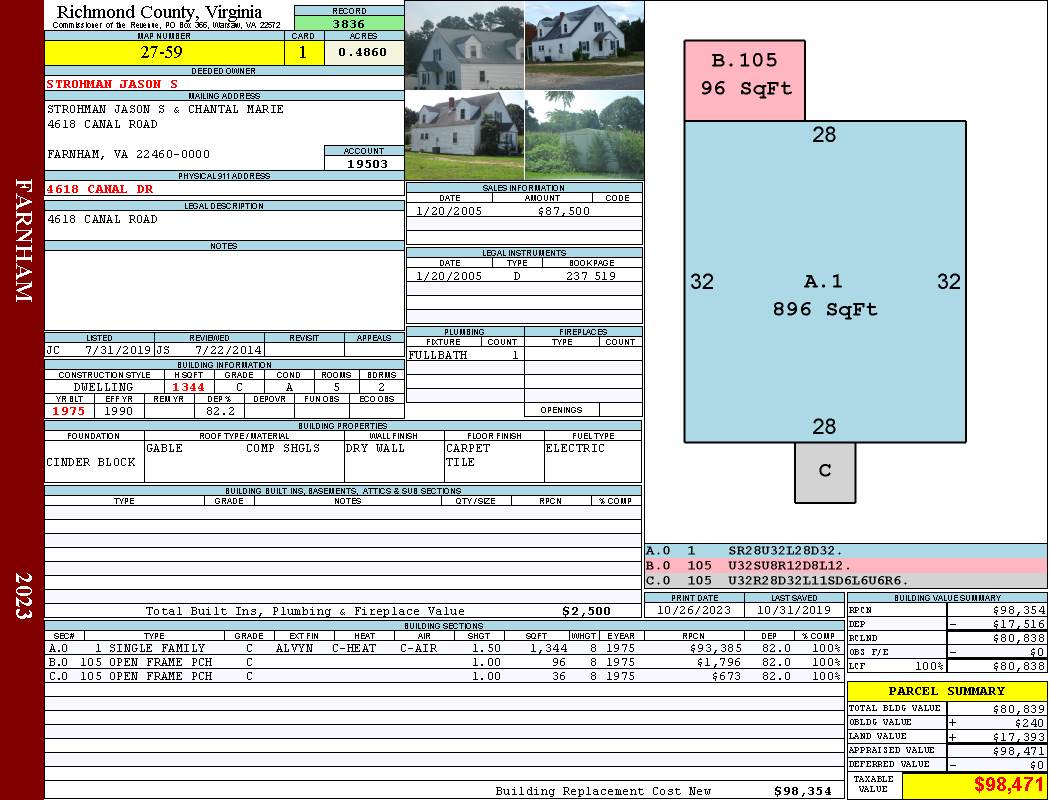Click the acres value 0.4860
1050x800 pixels.
tap(363, 53)
